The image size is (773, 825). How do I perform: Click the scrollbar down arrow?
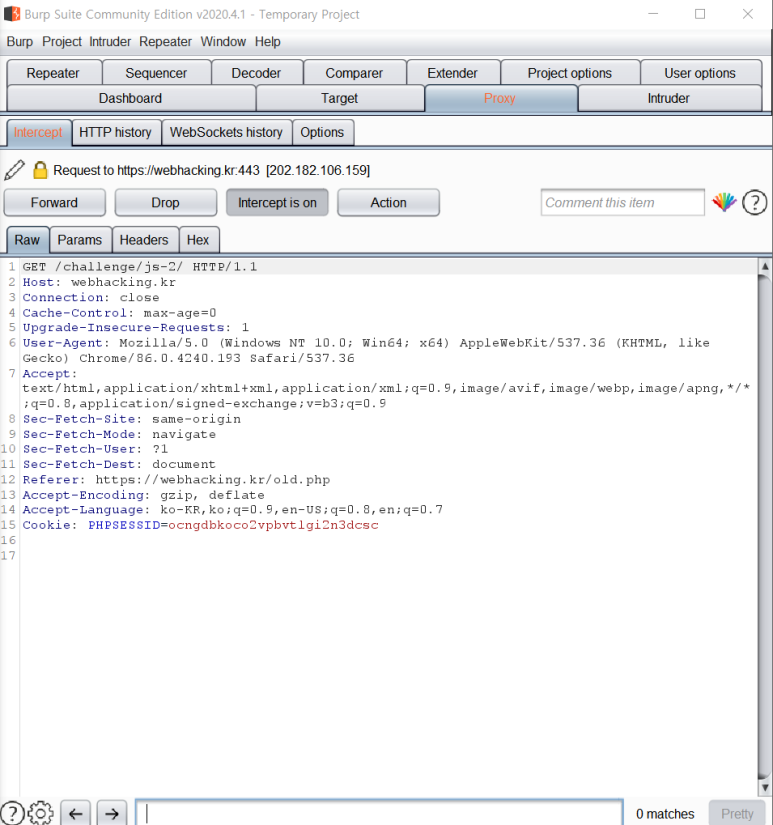click(765, 788)
